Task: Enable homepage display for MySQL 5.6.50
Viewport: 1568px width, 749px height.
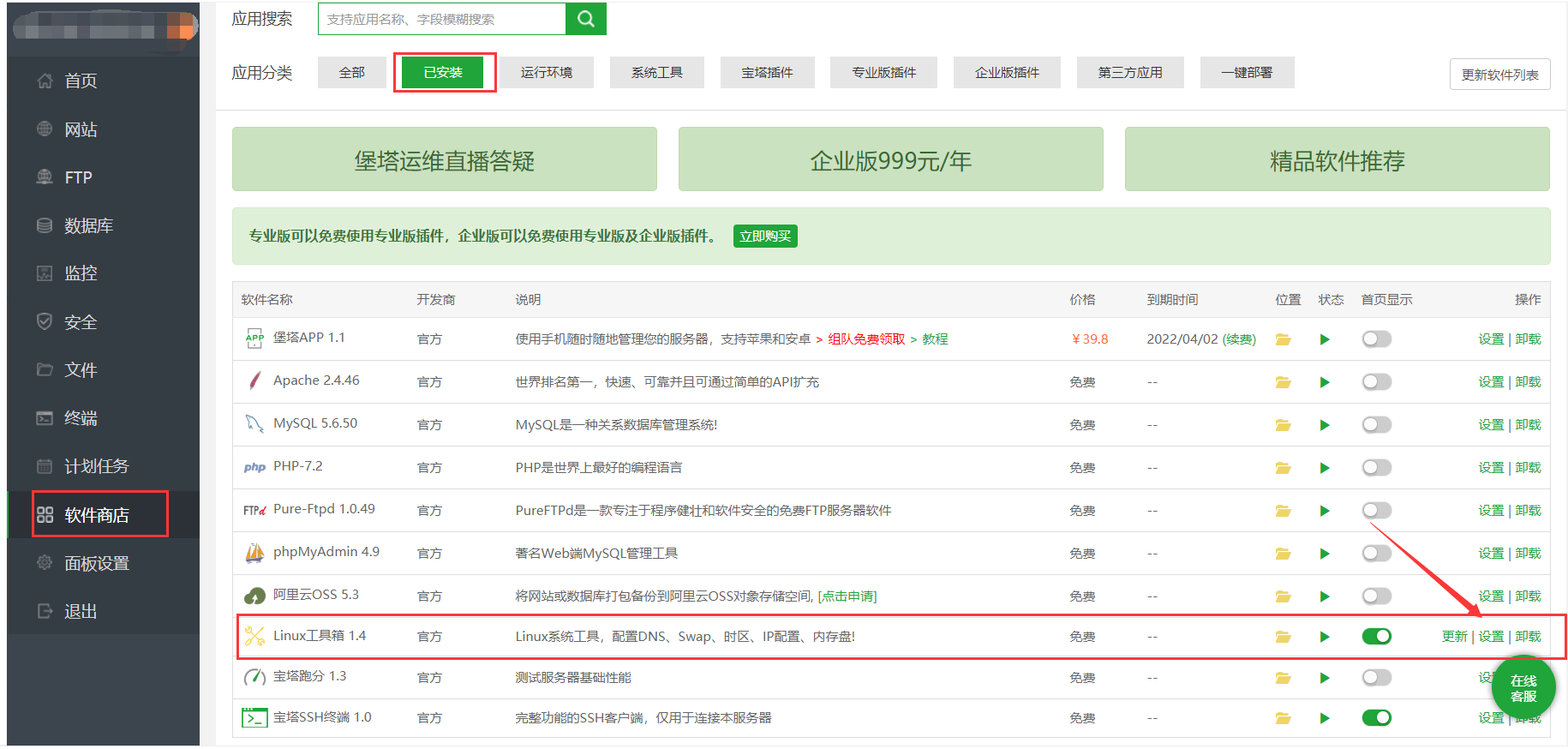Action: (1377, 425)
